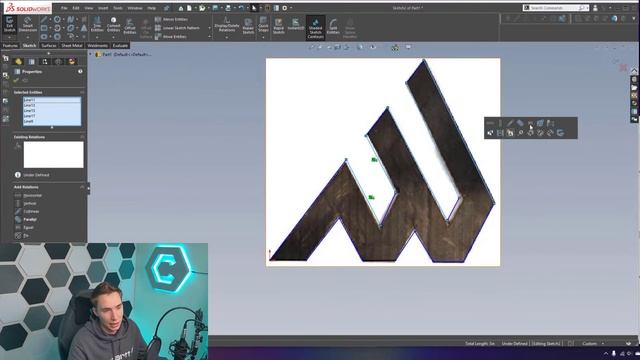
Task: Expand the Convert Entities dropdown arrow
Action: 113,38
